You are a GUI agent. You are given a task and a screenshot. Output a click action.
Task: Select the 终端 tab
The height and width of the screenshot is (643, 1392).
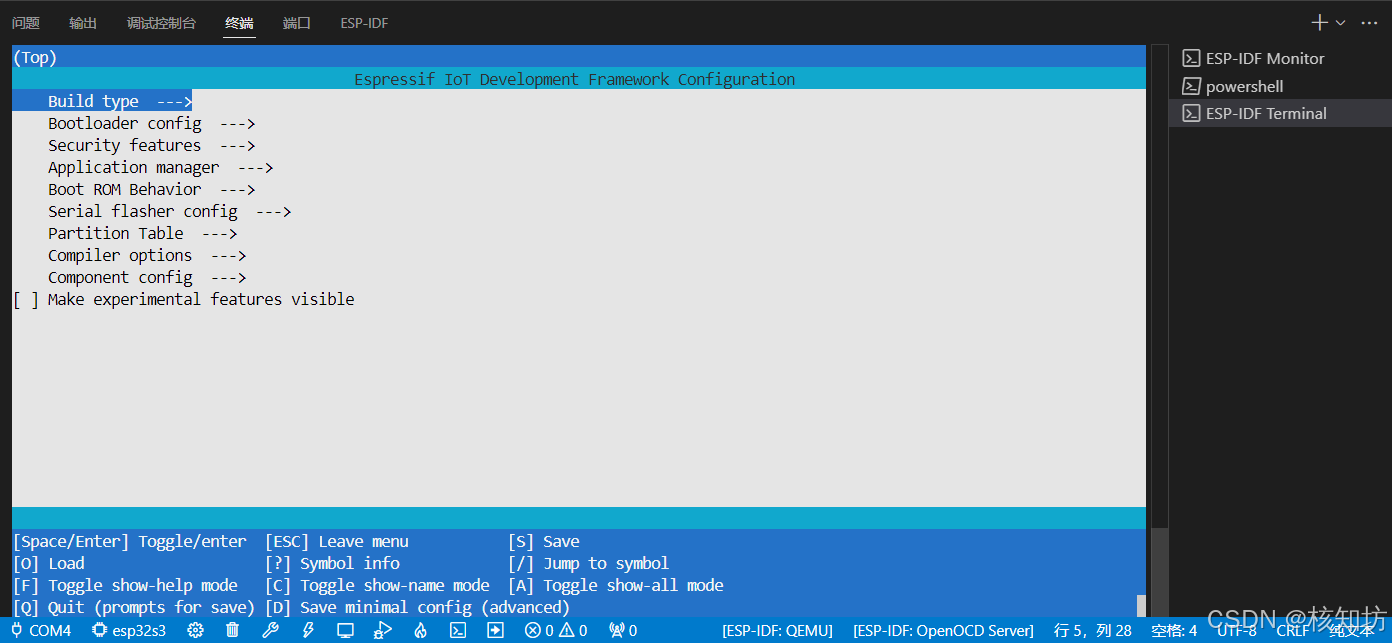pyautogui.click(x=239, y=23)
